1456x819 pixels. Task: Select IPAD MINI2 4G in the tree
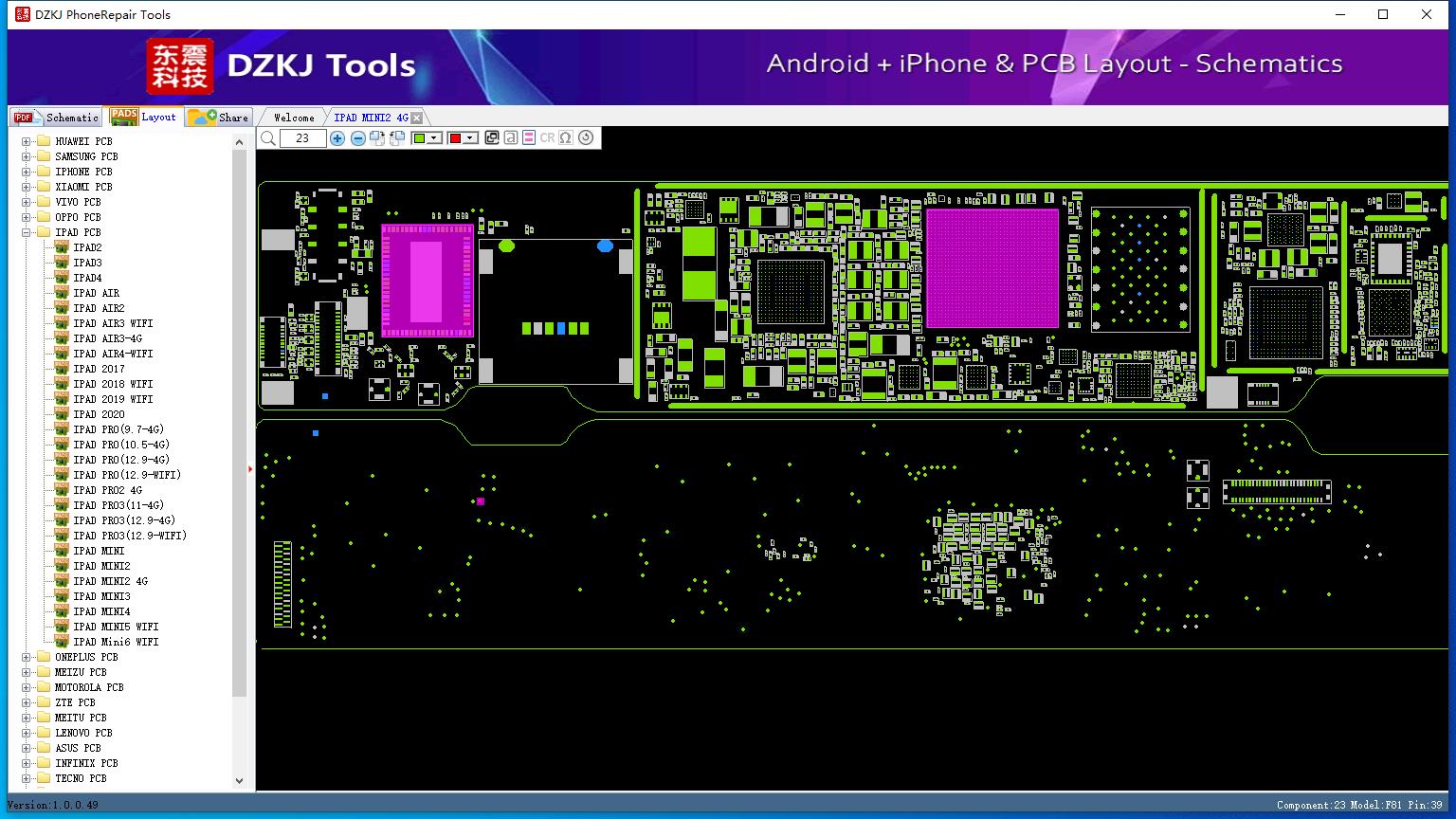[x=110, y=581]
